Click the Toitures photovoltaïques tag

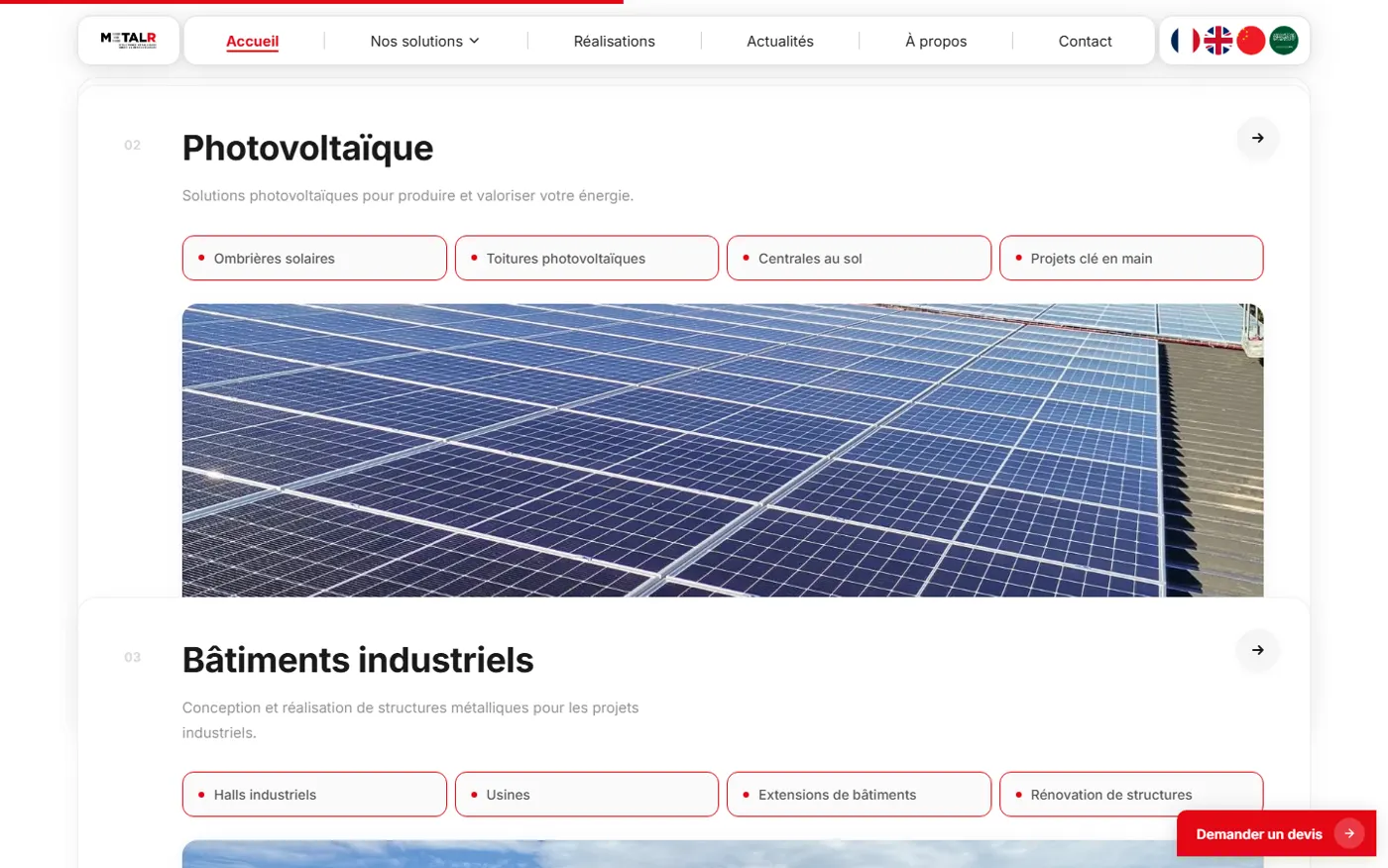pos(587,258)
